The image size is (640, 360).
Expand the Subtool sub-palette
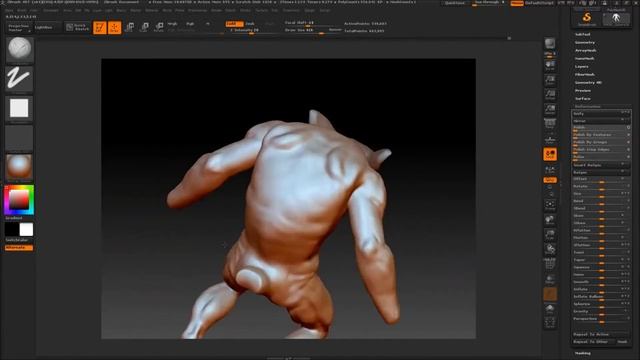coord(583,34)
